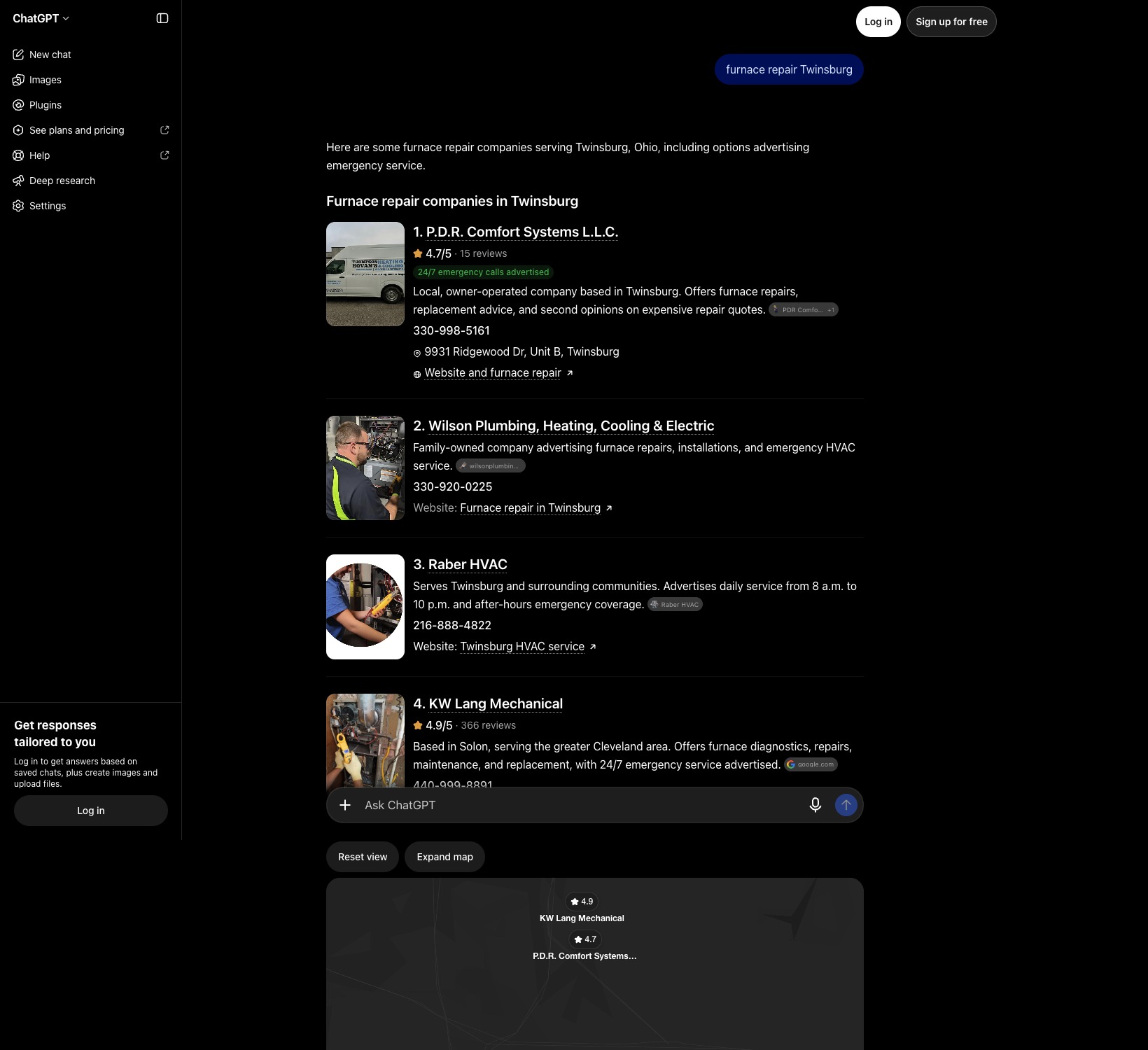
Task: Click the Help lifebuoy icon
Action: 18,155
